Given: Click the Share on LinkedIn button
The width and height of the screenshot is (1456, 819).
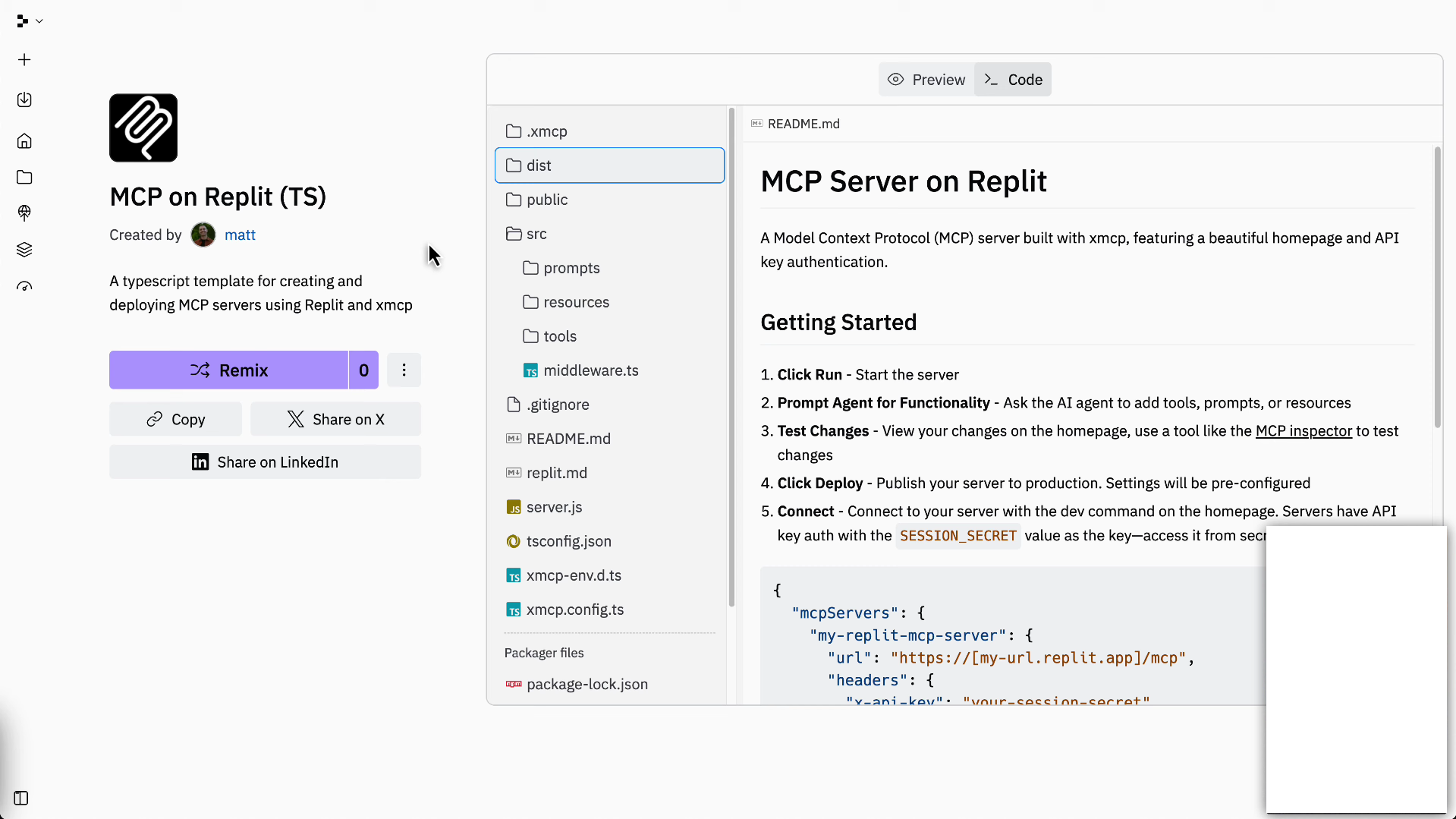Looking at the screenshot, I should click(265, 462).
